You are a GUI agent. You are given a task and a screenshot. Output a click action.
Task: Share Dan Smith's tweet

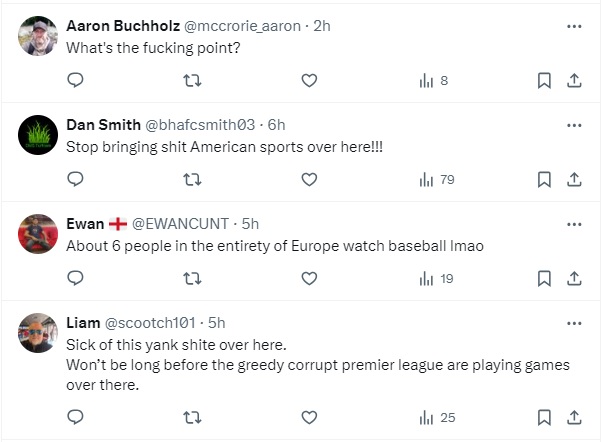575,180
